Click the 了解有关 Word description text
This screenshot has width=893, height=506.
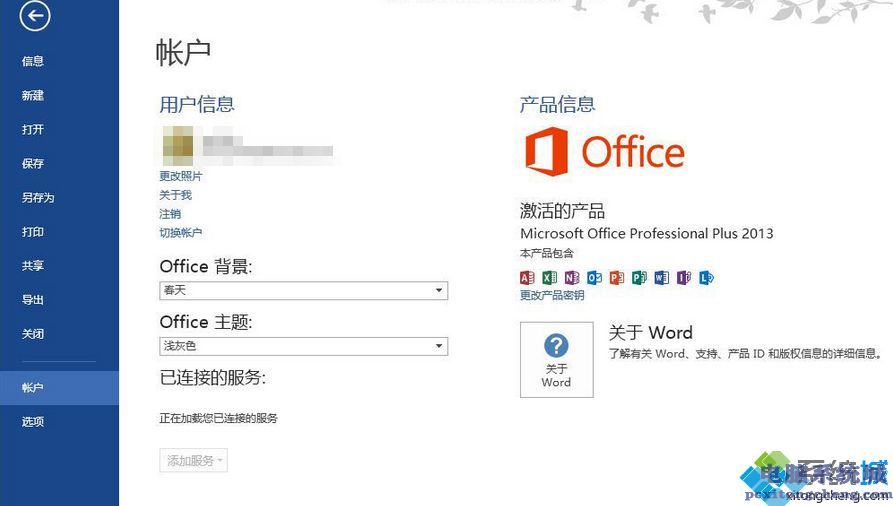coord(745,354)
